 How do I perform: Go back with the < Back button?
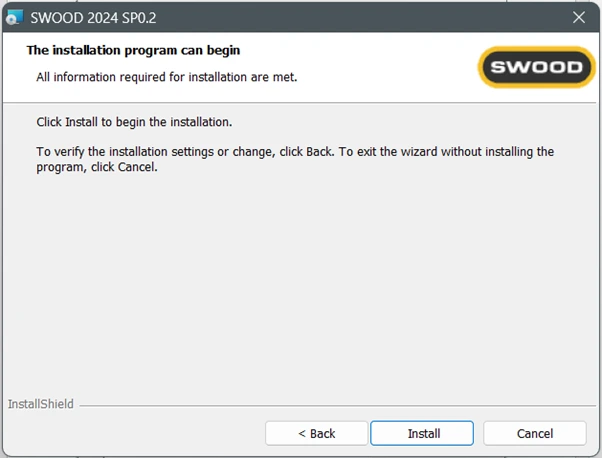[x=316, y=433]
